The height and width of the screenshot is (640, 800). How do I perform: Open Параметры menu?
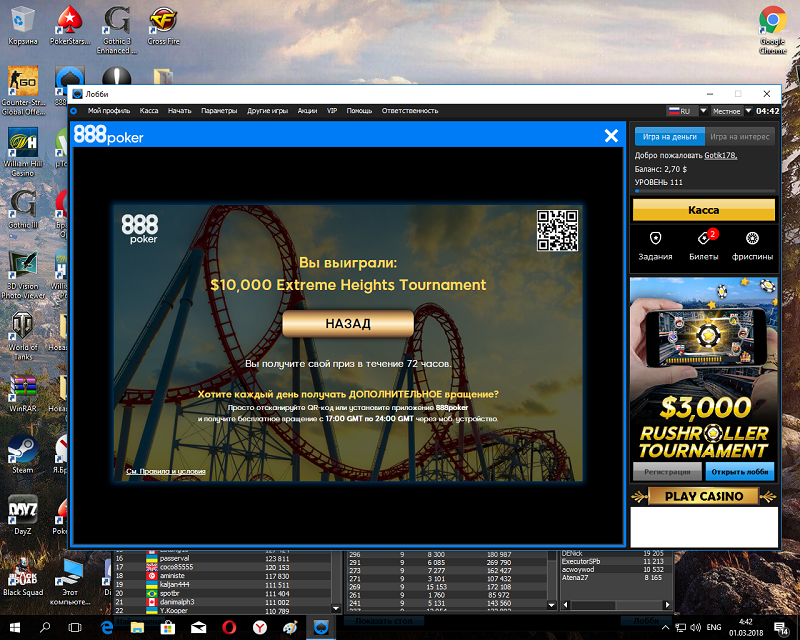[x=219, y=111]
